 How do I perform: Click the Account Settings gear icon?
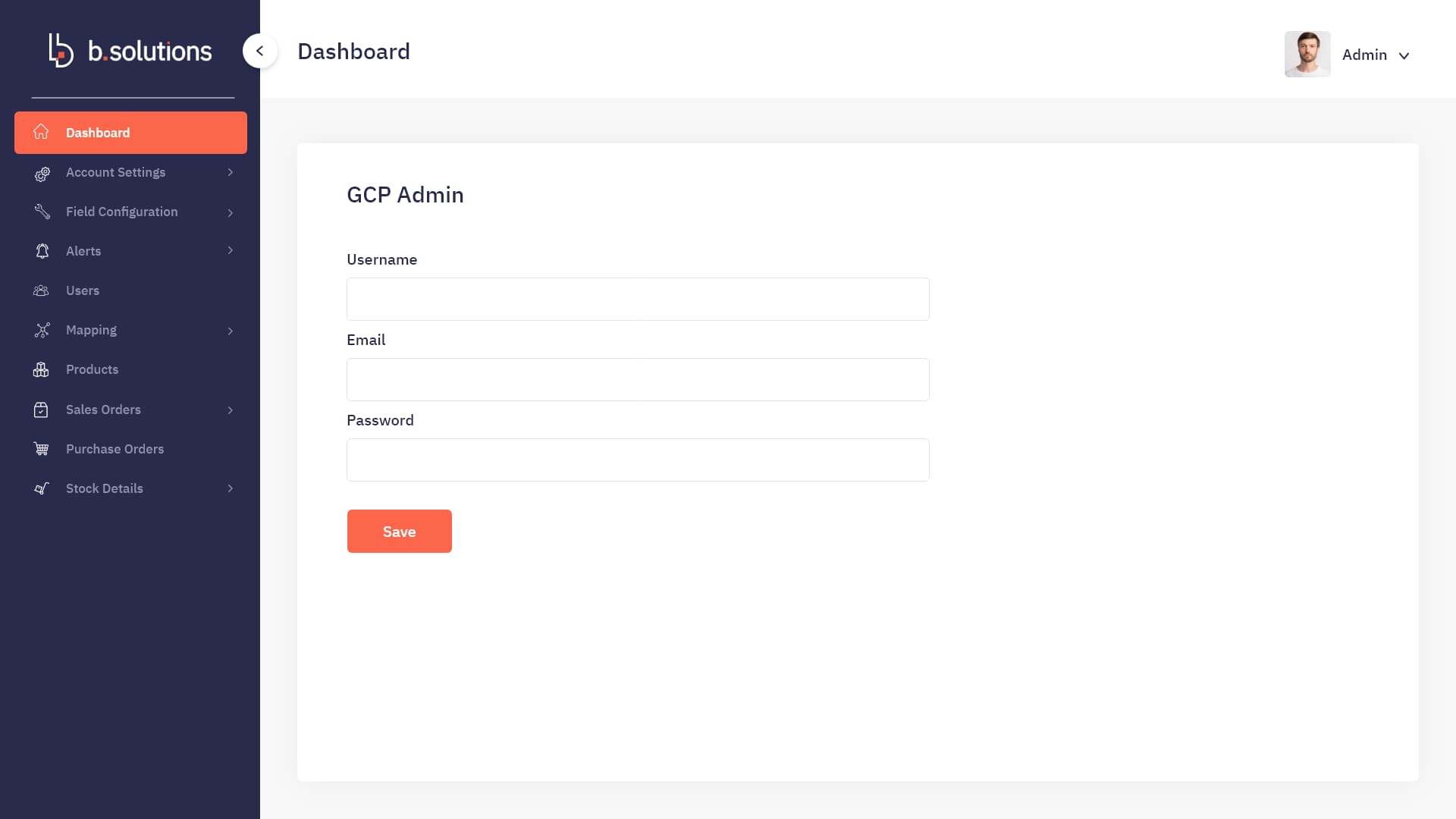(x=42, y=173)
